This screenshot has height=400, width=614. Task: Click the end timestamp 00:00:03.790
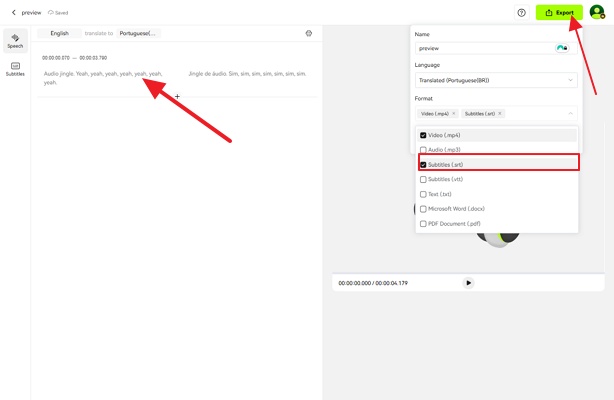[x=93, y=58]
